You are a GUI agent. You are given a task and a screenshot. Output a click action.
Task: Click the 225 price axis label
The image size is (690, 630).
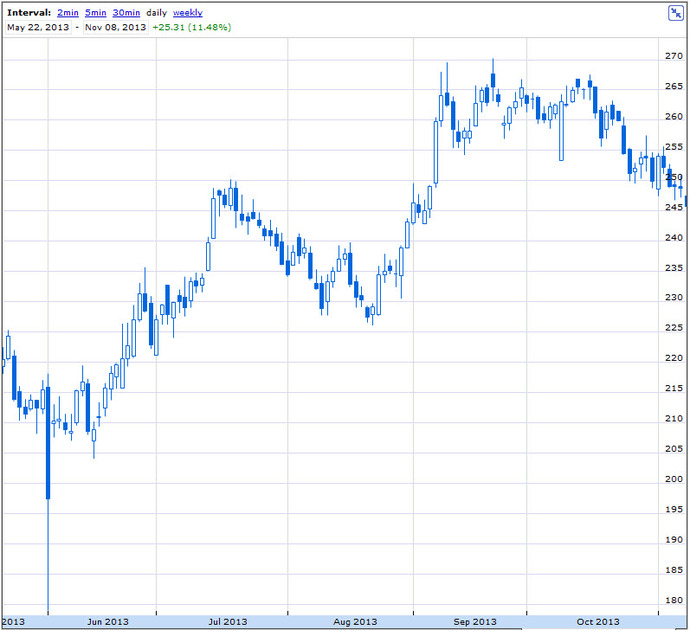point(674,328)
